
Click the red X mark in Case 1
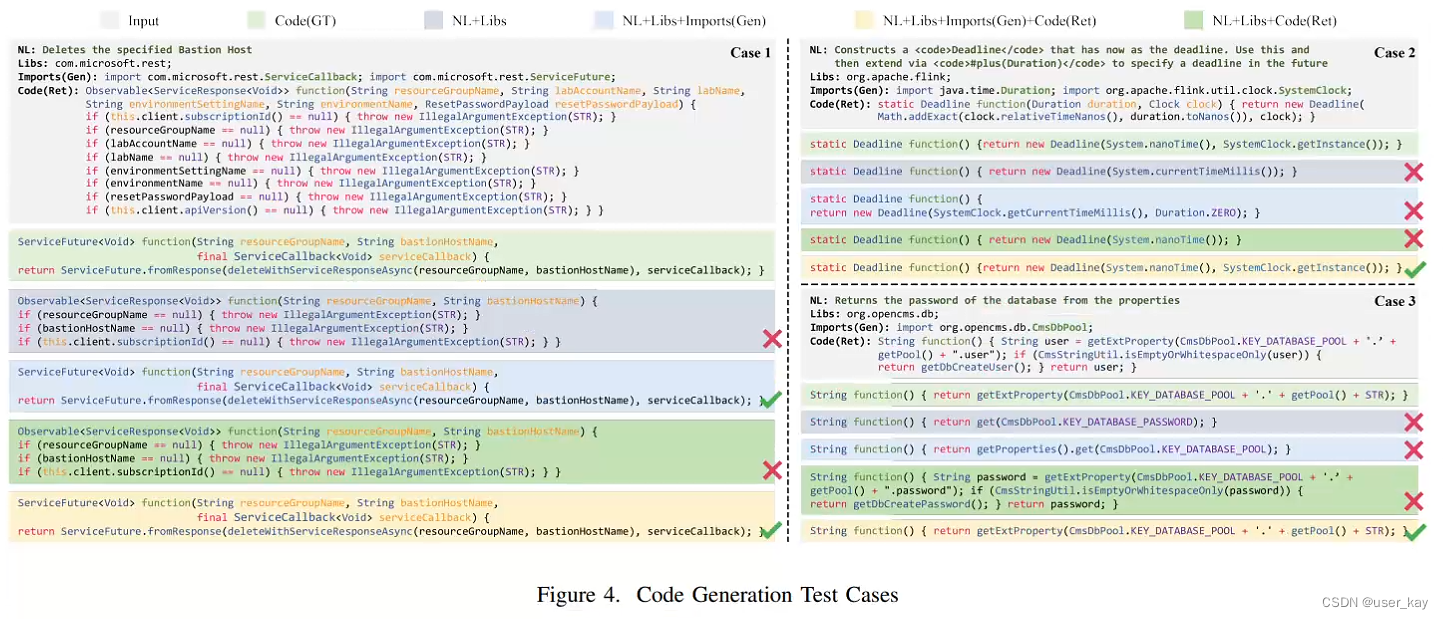772,338
